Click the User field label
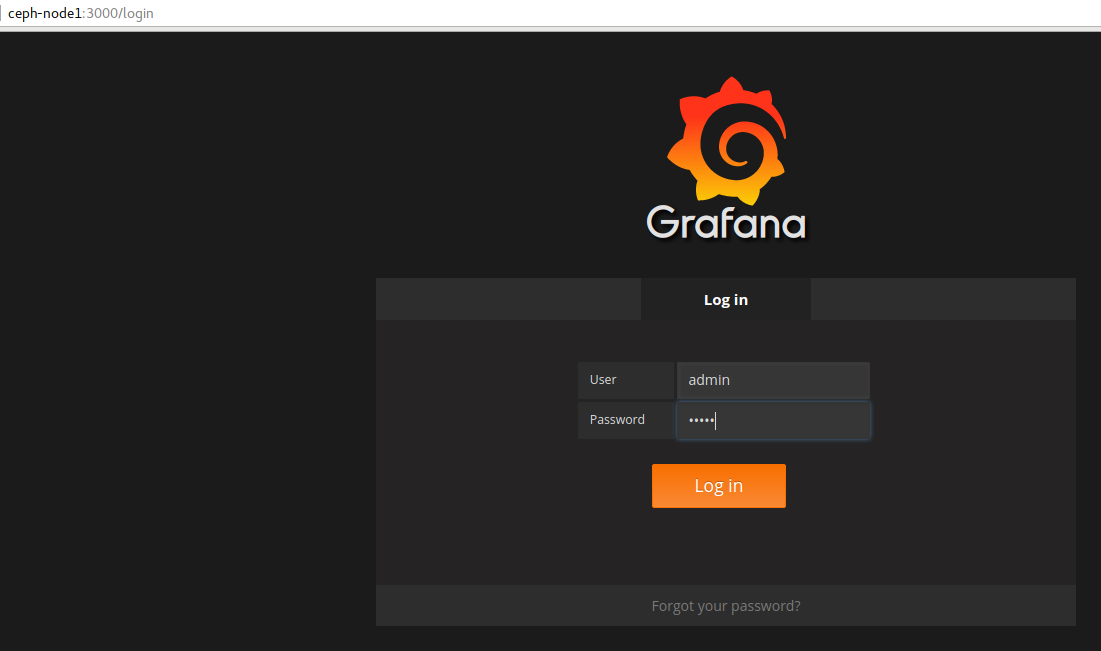Screen dimensions: 1101x651 click(x=626, y=380)
